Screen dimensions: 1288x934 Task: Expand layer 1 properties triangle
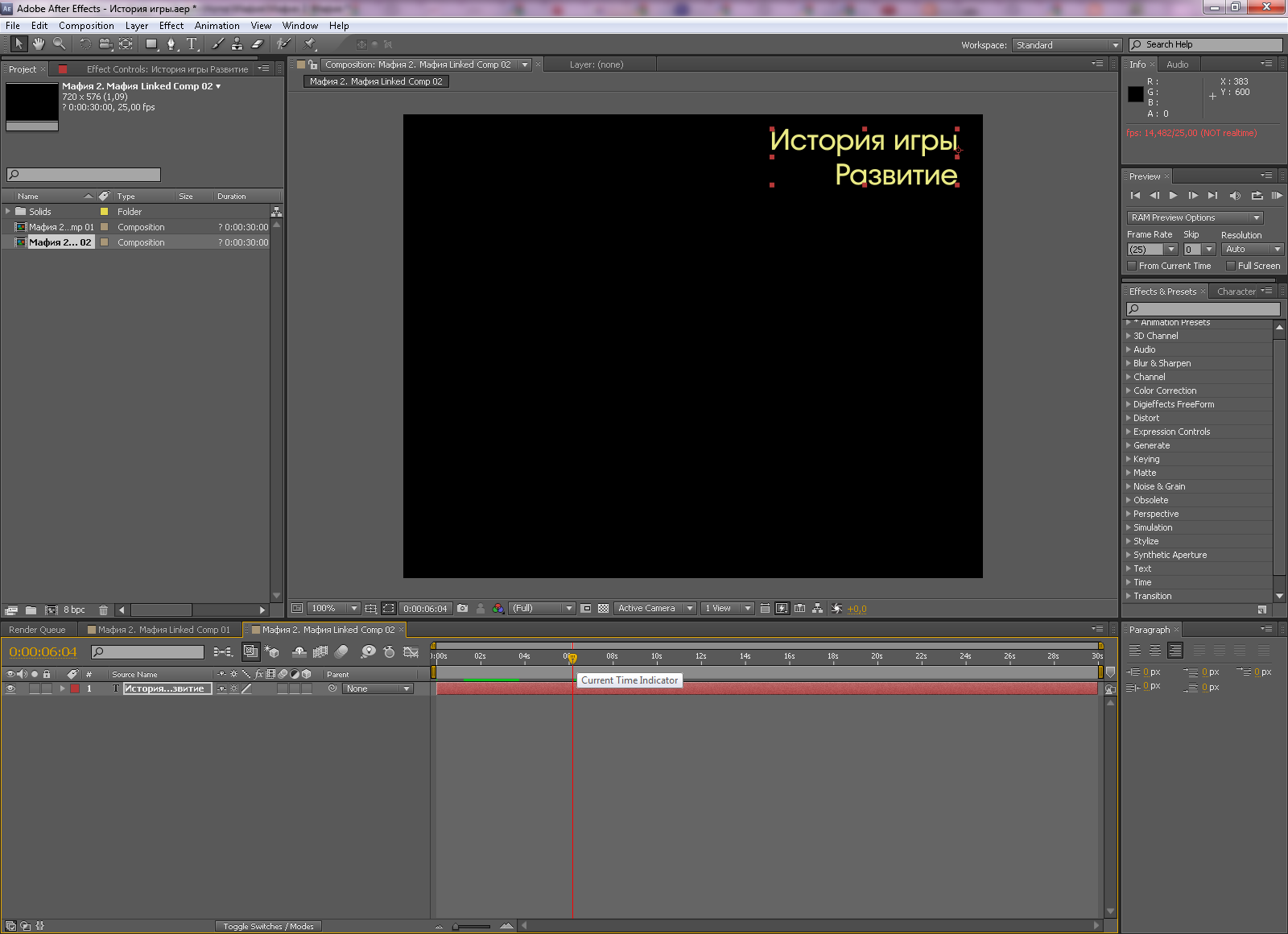(x=62, y=689)
